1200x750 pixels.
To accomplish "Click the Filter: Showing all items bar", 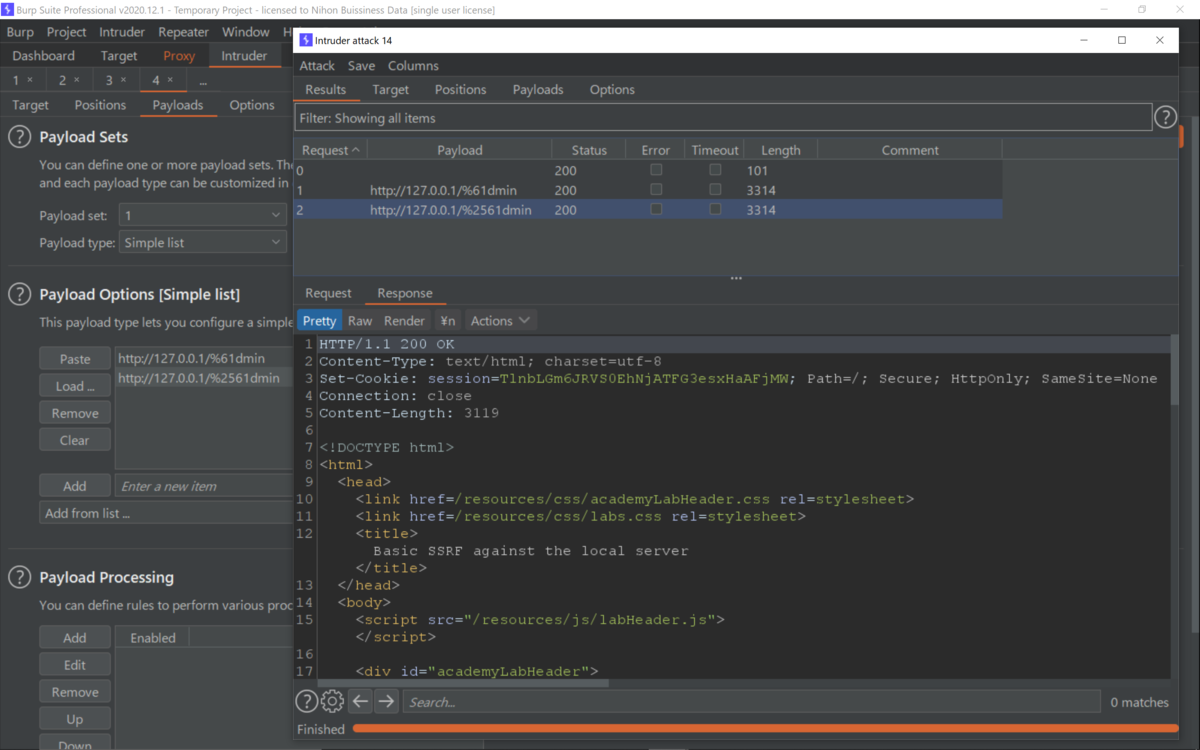I will pos(723,118).
